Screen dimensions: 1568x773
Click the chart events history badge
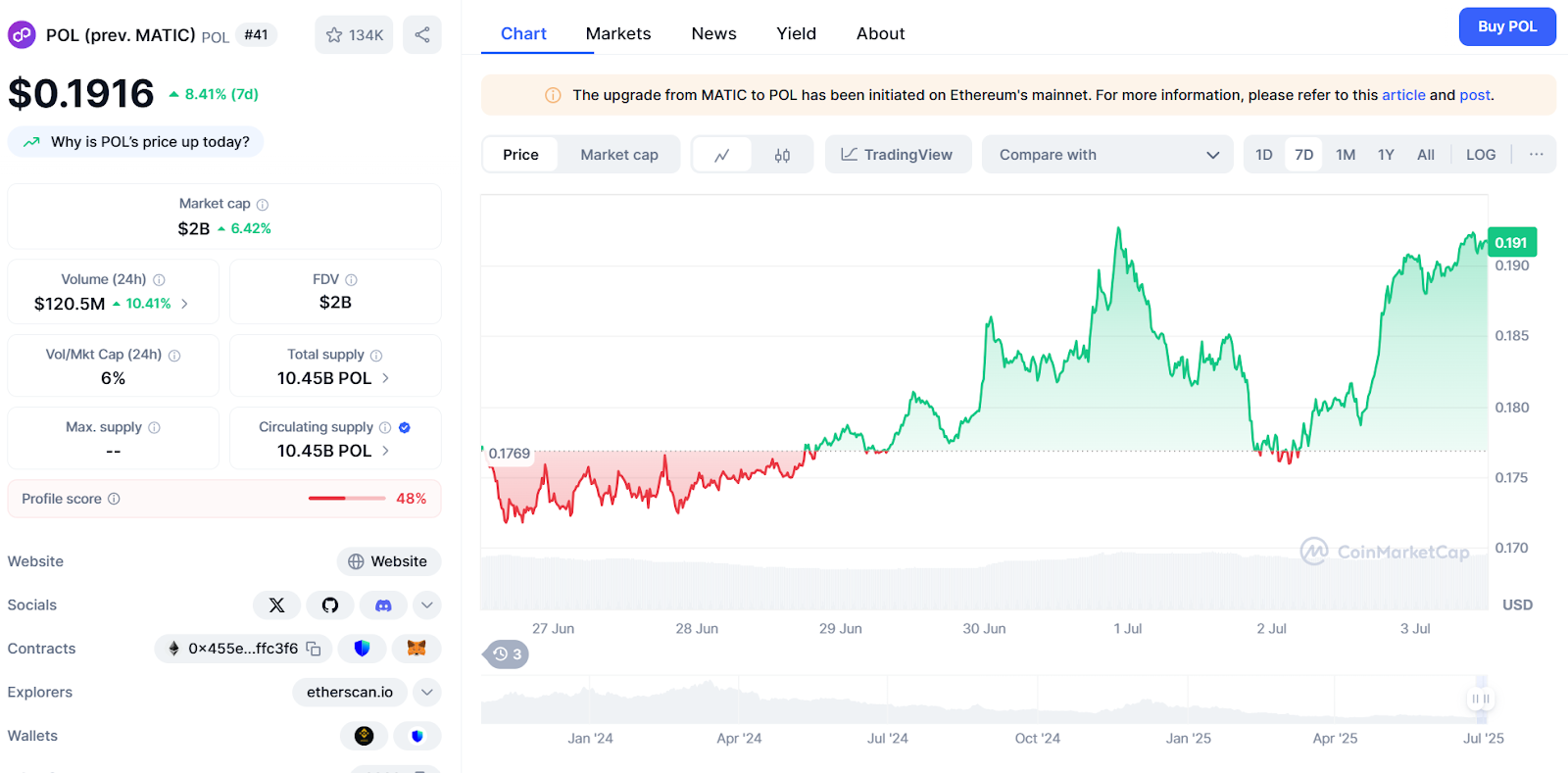[x=507, y=654]
